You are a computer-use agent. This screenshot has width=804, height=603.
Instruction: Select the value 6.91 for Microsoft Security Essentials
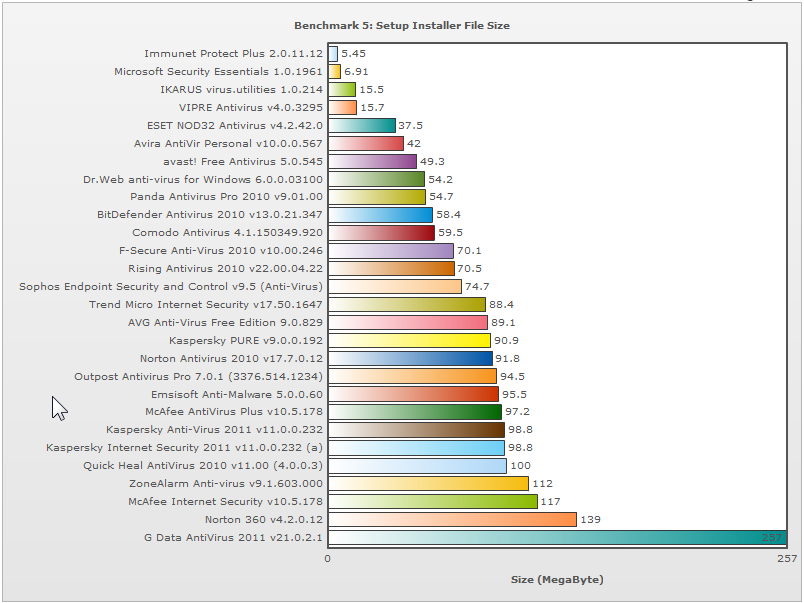(356, 71)
